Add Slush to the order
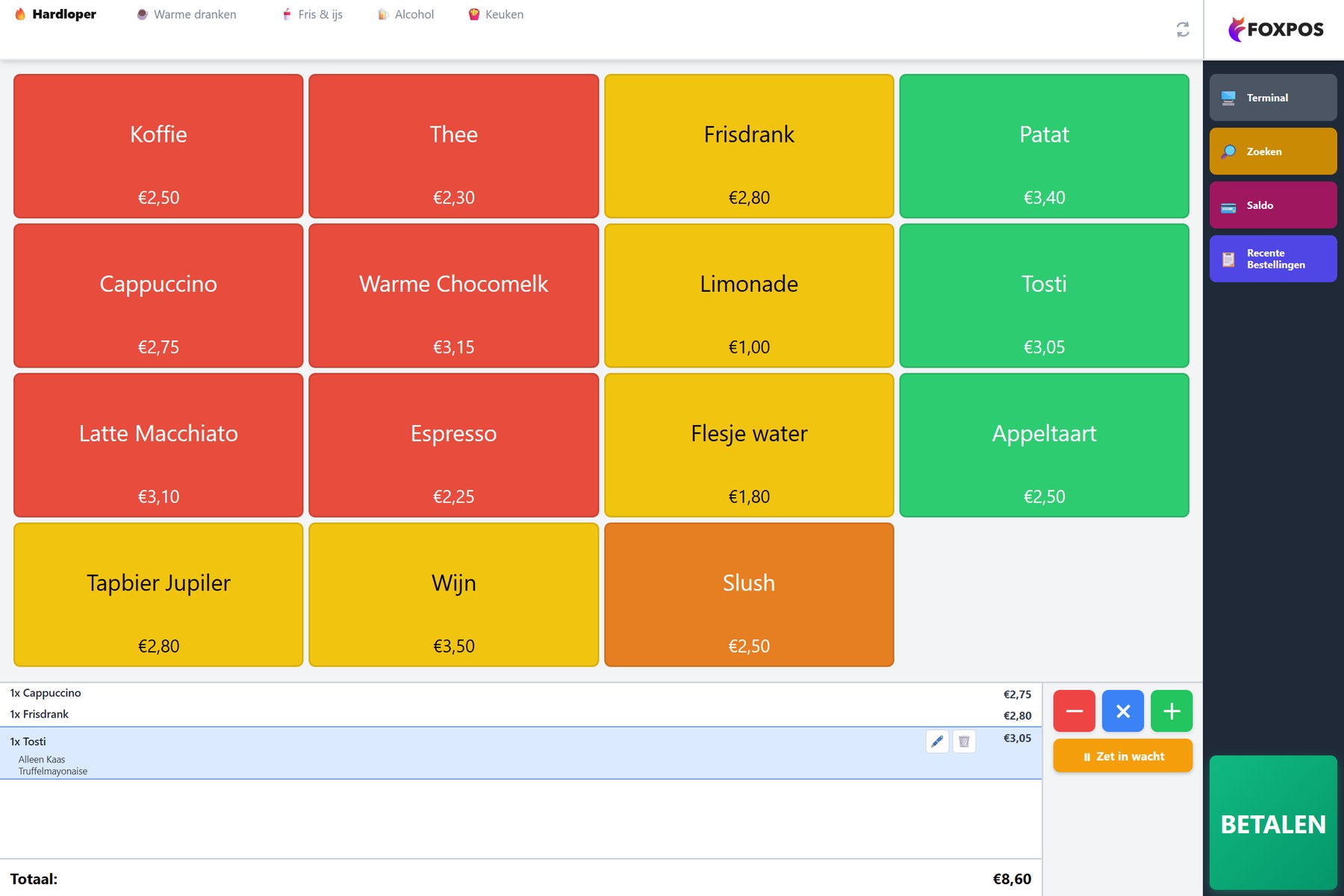The height and width of the screenshot is (896, 1344). coord(749,594)
